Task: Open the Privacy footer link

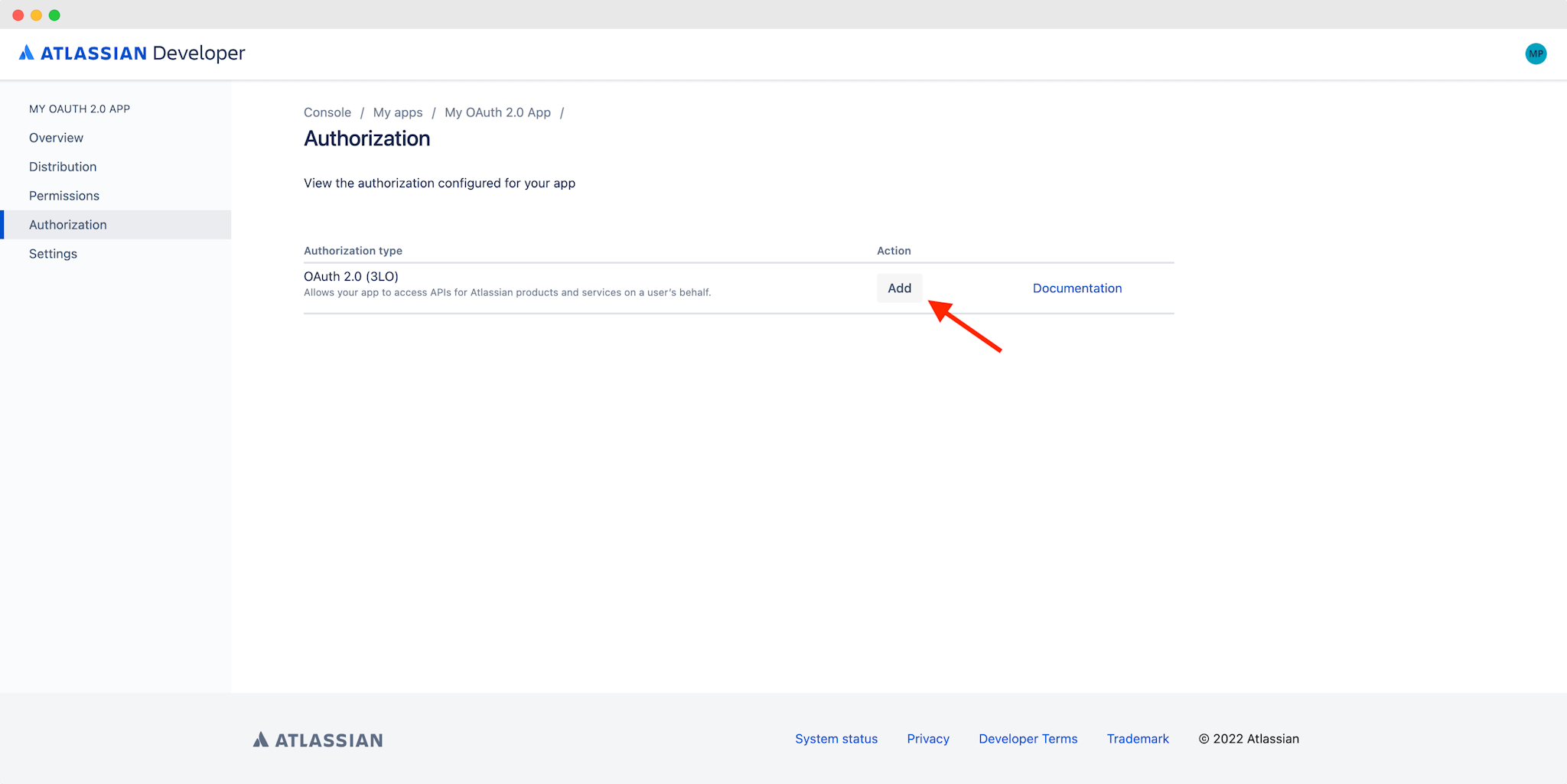Action: pyautogui.click(x=928, y=739)
